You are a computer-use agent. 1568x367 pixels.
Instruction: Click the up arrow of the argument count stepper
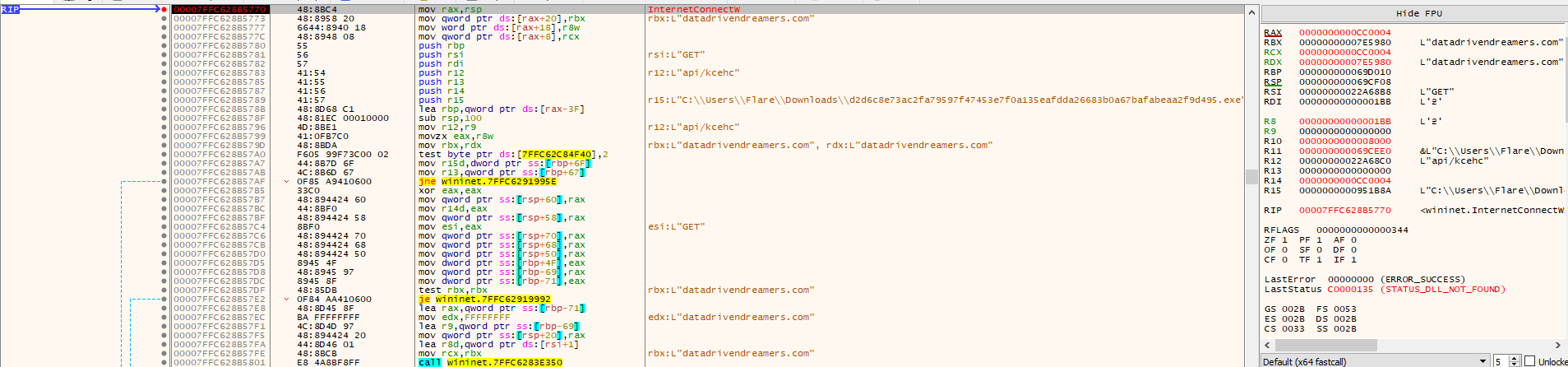[x=1515, y=359]
